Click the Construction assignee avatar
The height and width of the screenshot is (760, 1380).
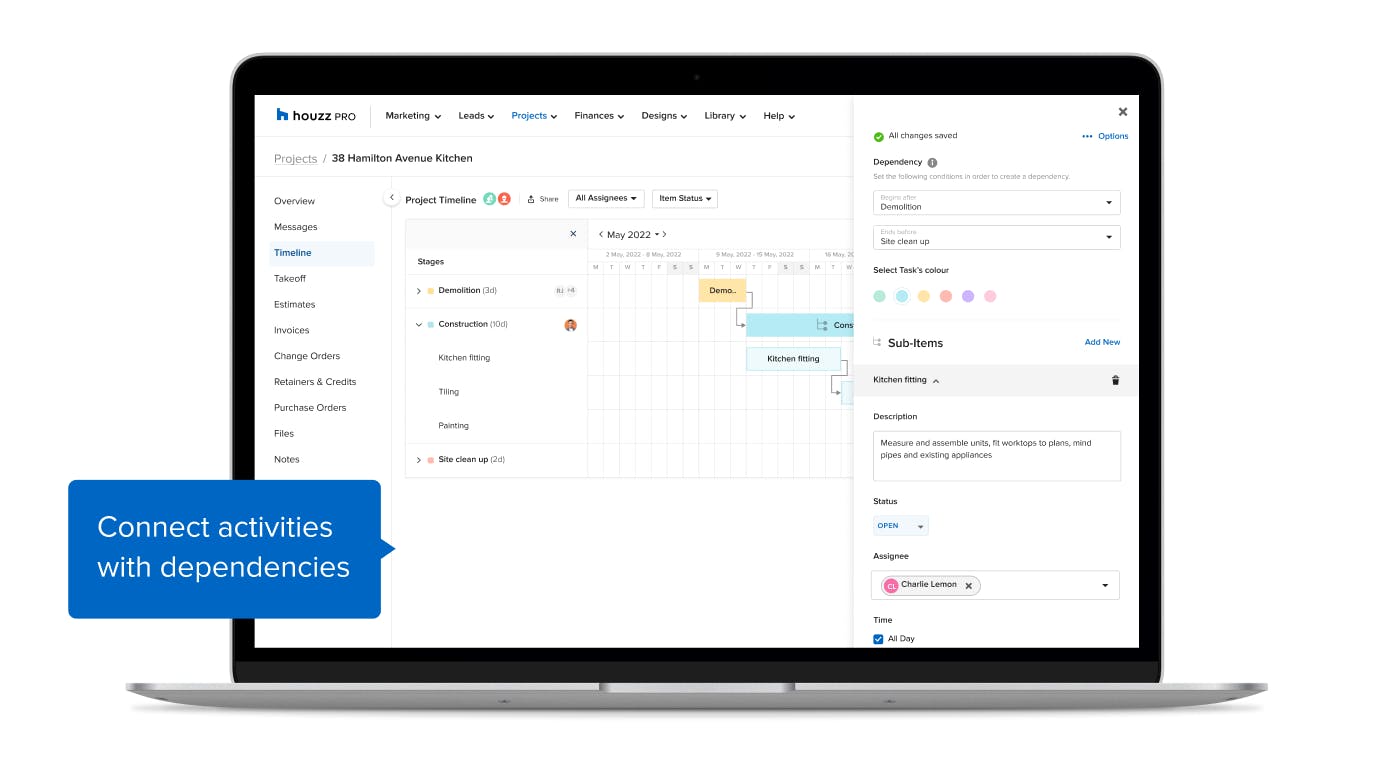[x=570, y=325]
